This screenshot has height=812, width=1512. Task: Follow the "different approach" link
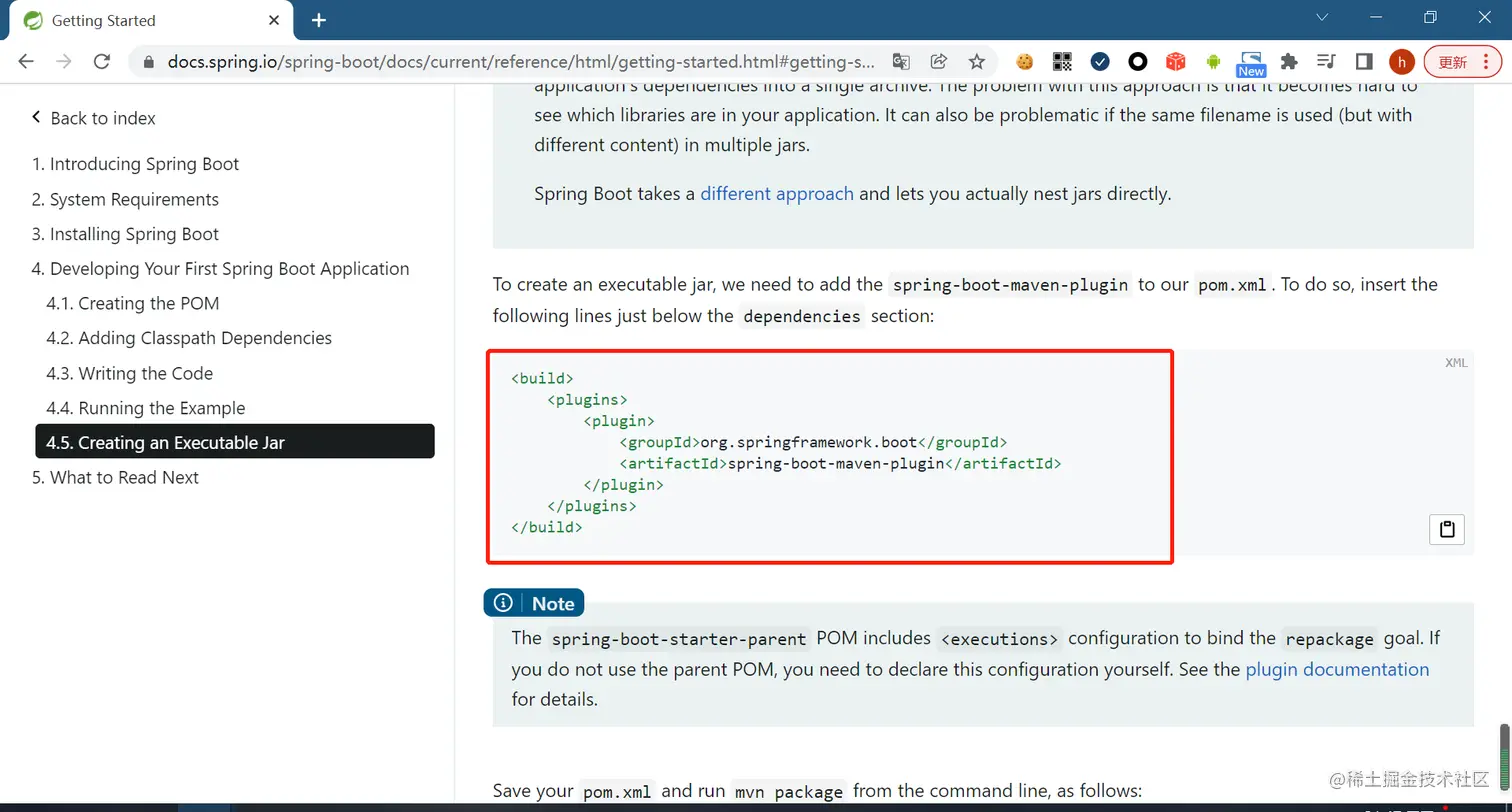[777, 194]
